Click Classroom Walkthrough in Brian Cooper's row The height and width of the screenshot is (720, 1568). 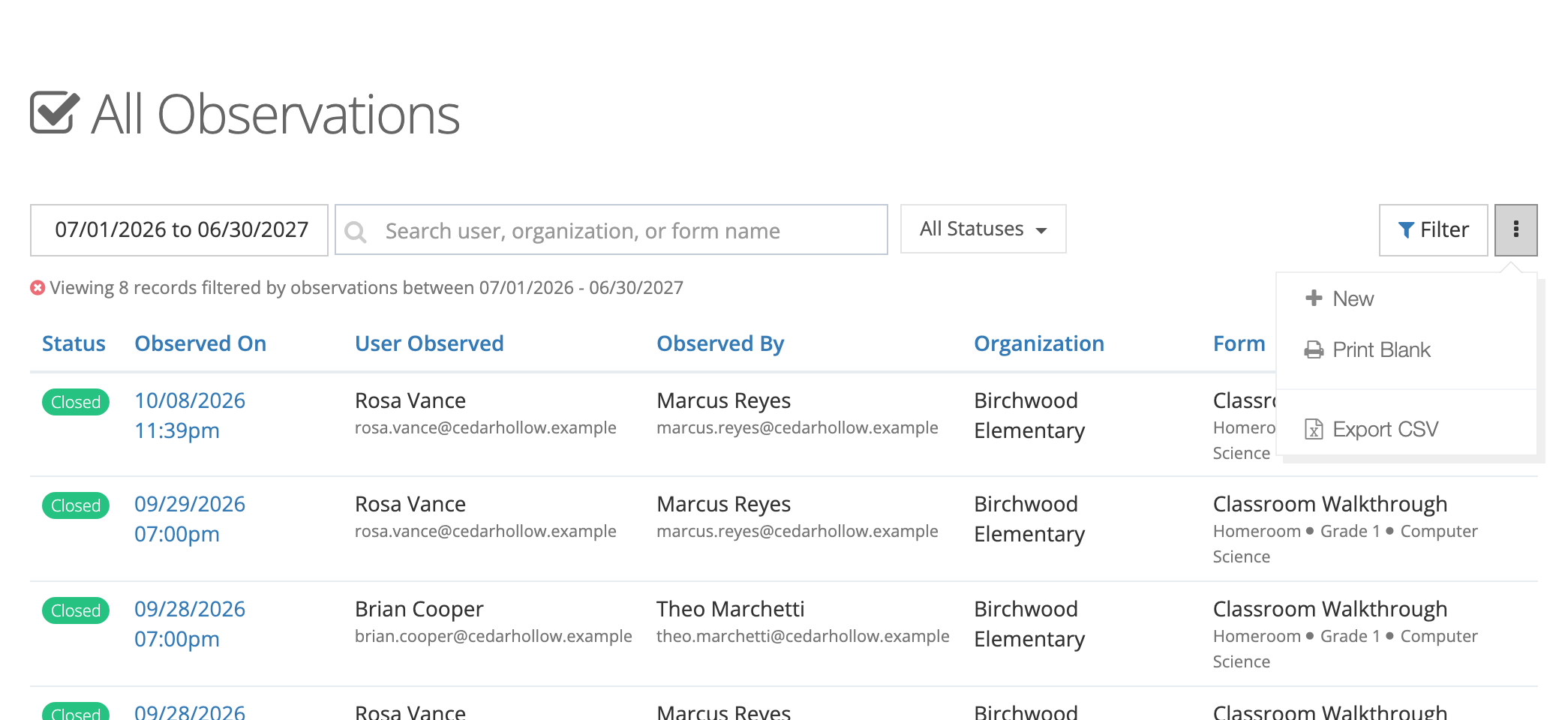tap(1330, 609)
